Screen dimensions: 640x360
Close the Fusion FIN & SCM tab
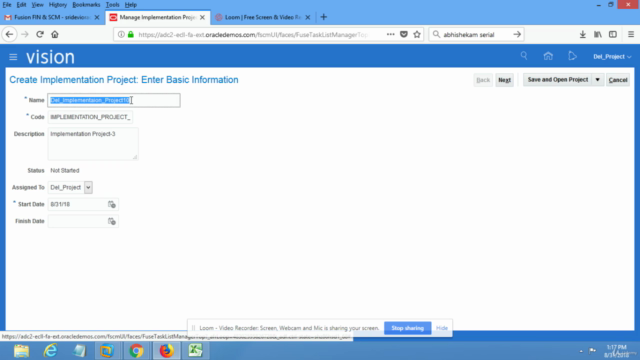click(x=97, y=17)
